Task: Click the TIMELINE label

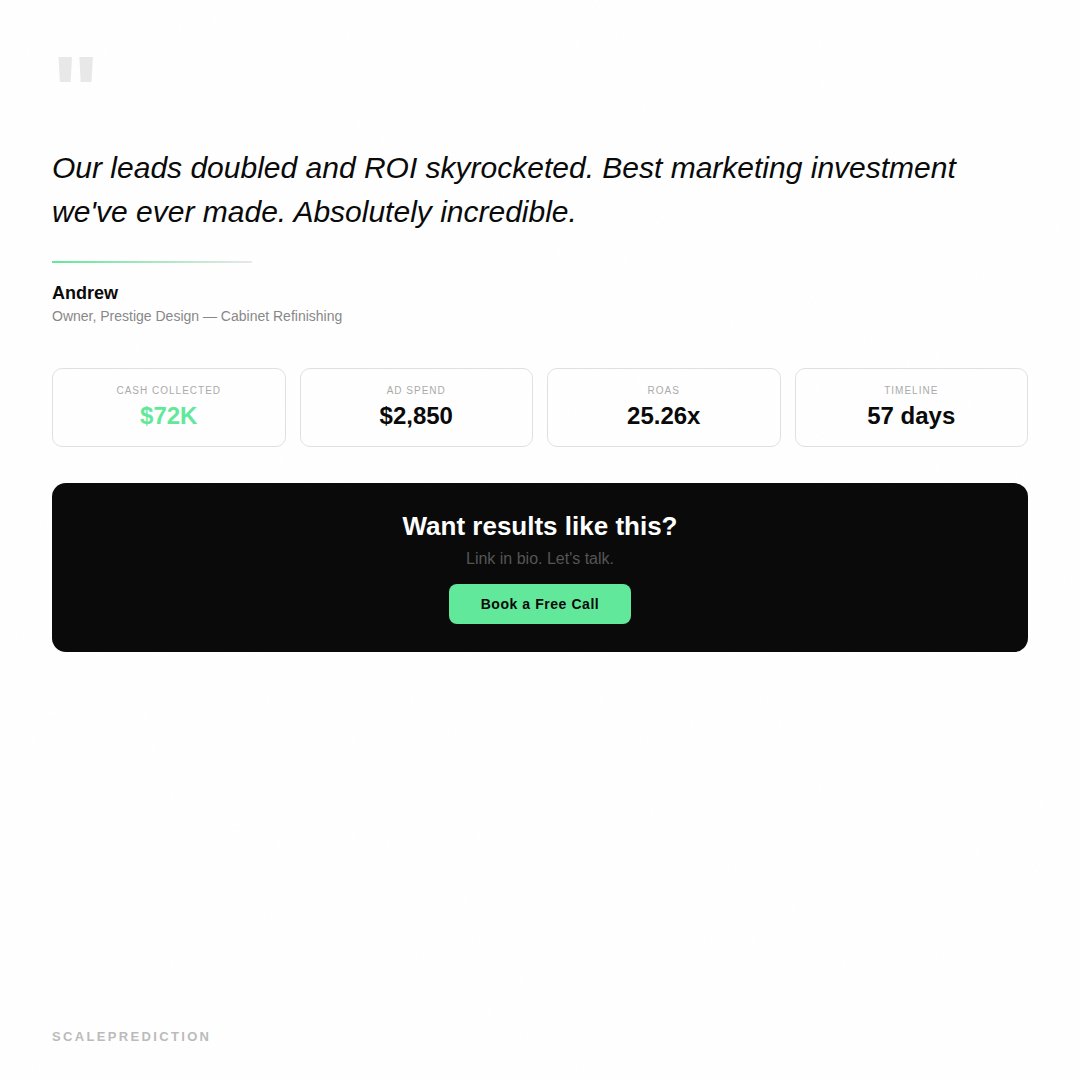Action: pos(911,390)
